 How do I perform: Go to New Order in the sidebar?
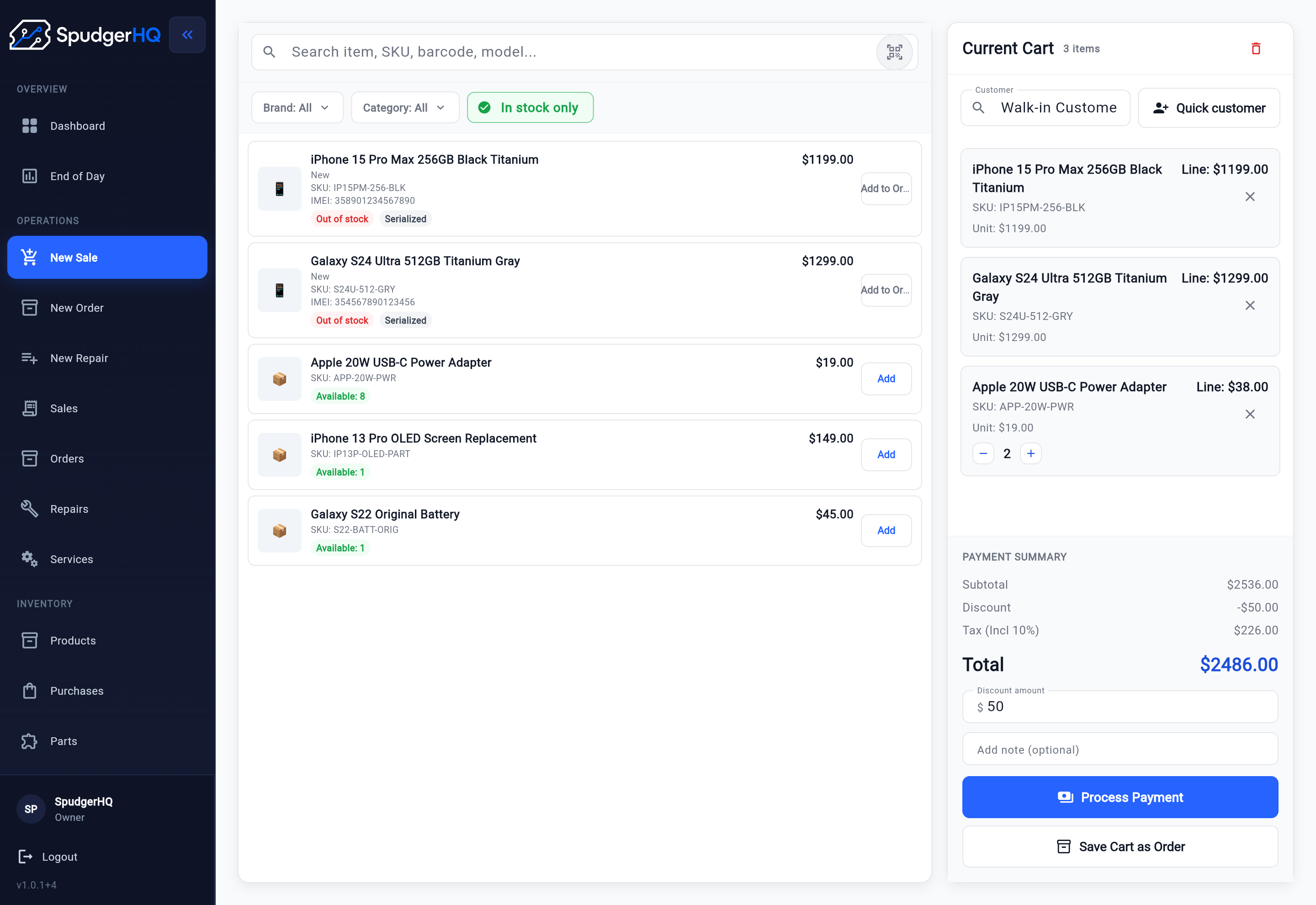pyautogui.click(x=107, y=308)
